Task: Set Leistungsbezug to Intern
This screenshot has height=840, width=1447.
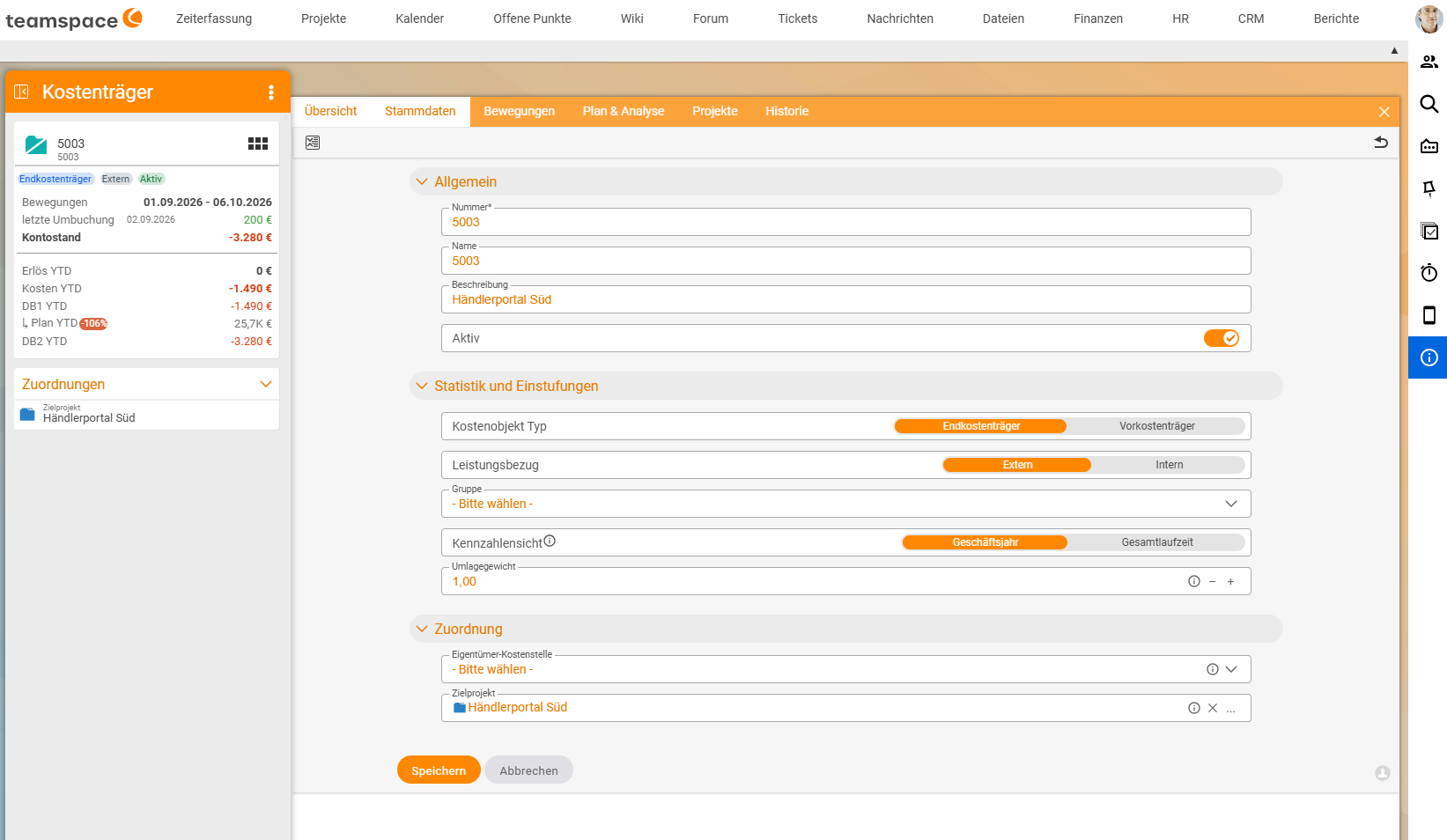Action: 1170,465
